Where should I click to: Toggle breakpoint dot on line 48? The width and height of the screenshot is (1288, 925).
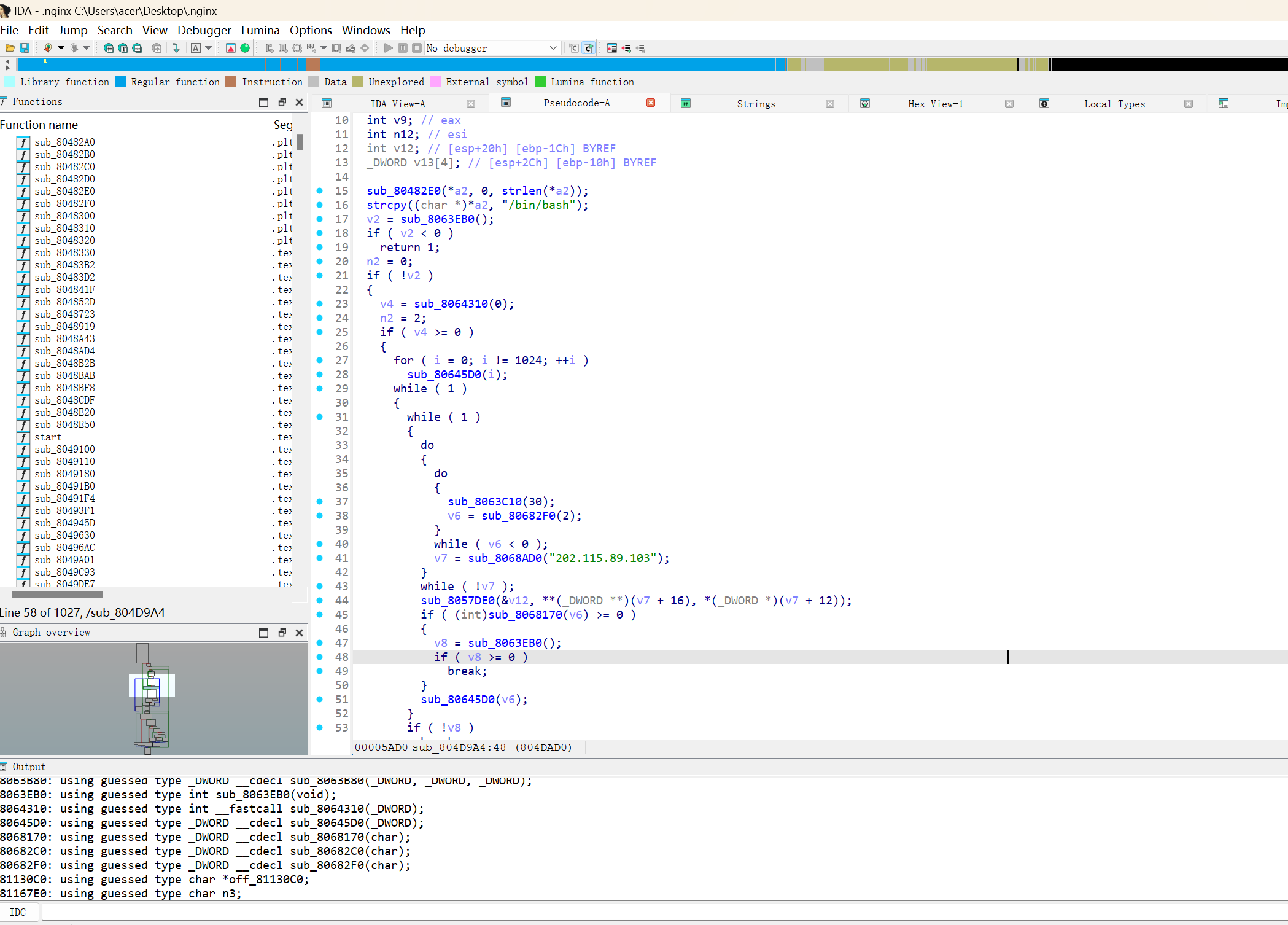pos(320,657)
